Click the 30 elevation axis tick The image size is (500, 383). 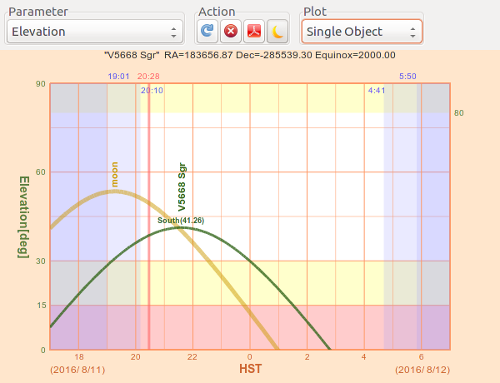[x=41, y=261]
